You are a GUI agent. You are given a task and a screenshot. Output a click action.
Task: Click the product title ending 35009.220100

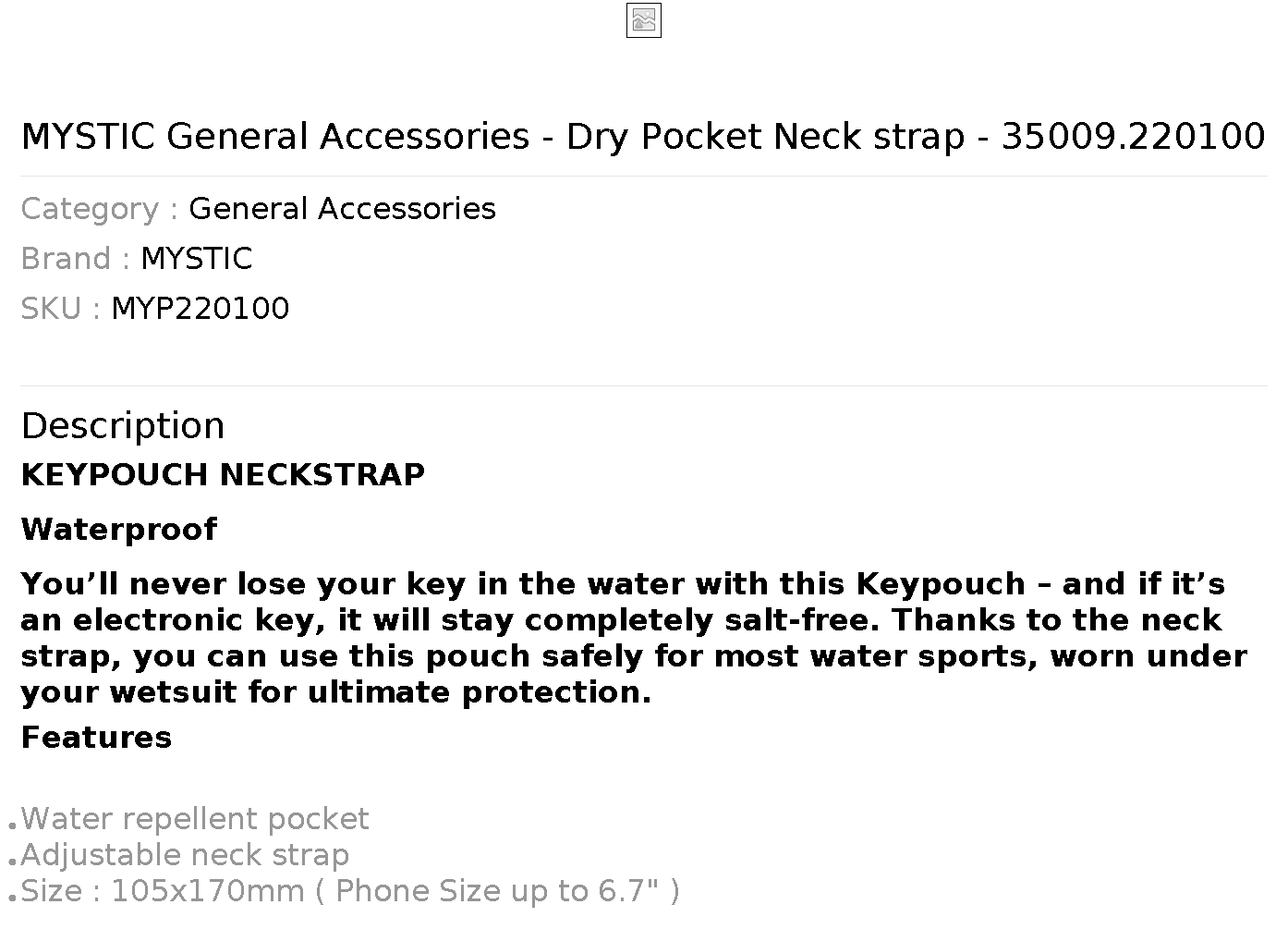(x=643, y=137)
